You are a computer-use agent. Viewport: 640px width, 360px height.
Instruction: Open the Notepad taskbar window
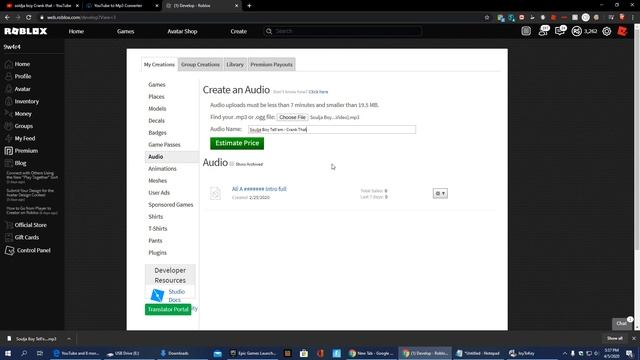point(478,353)
